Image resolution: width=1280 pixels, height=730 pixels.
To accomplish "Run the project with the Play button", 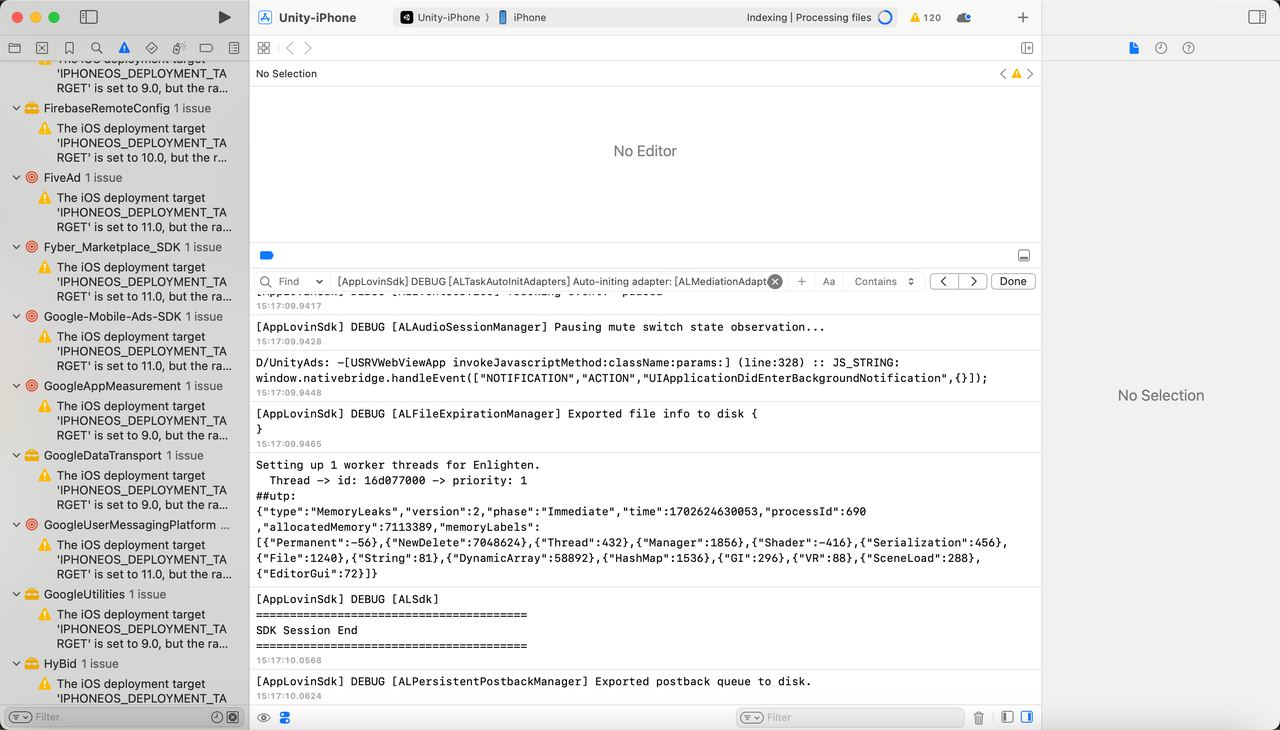I will point(224,17).
